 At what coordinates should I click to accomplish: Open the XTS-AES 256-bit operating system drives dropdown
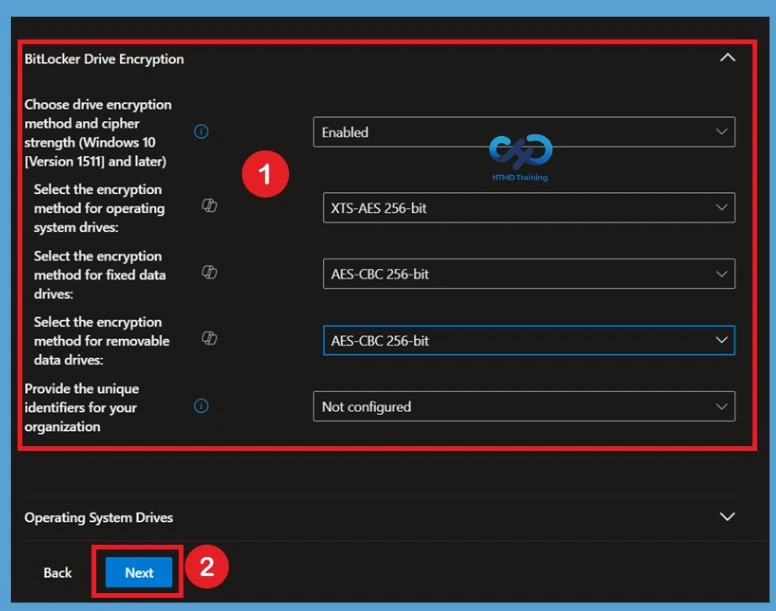coord(529,208)
